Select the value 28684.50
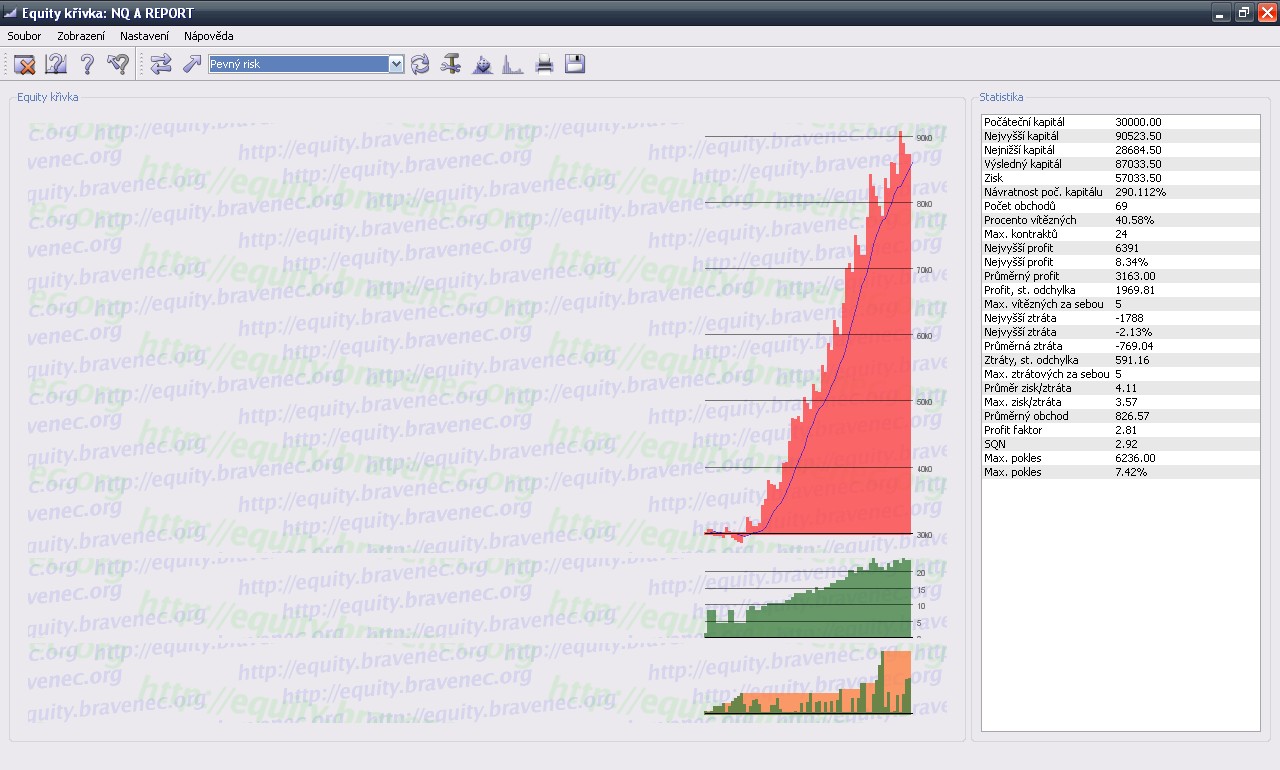1280x770 pixels. [x=1138, y=150]
